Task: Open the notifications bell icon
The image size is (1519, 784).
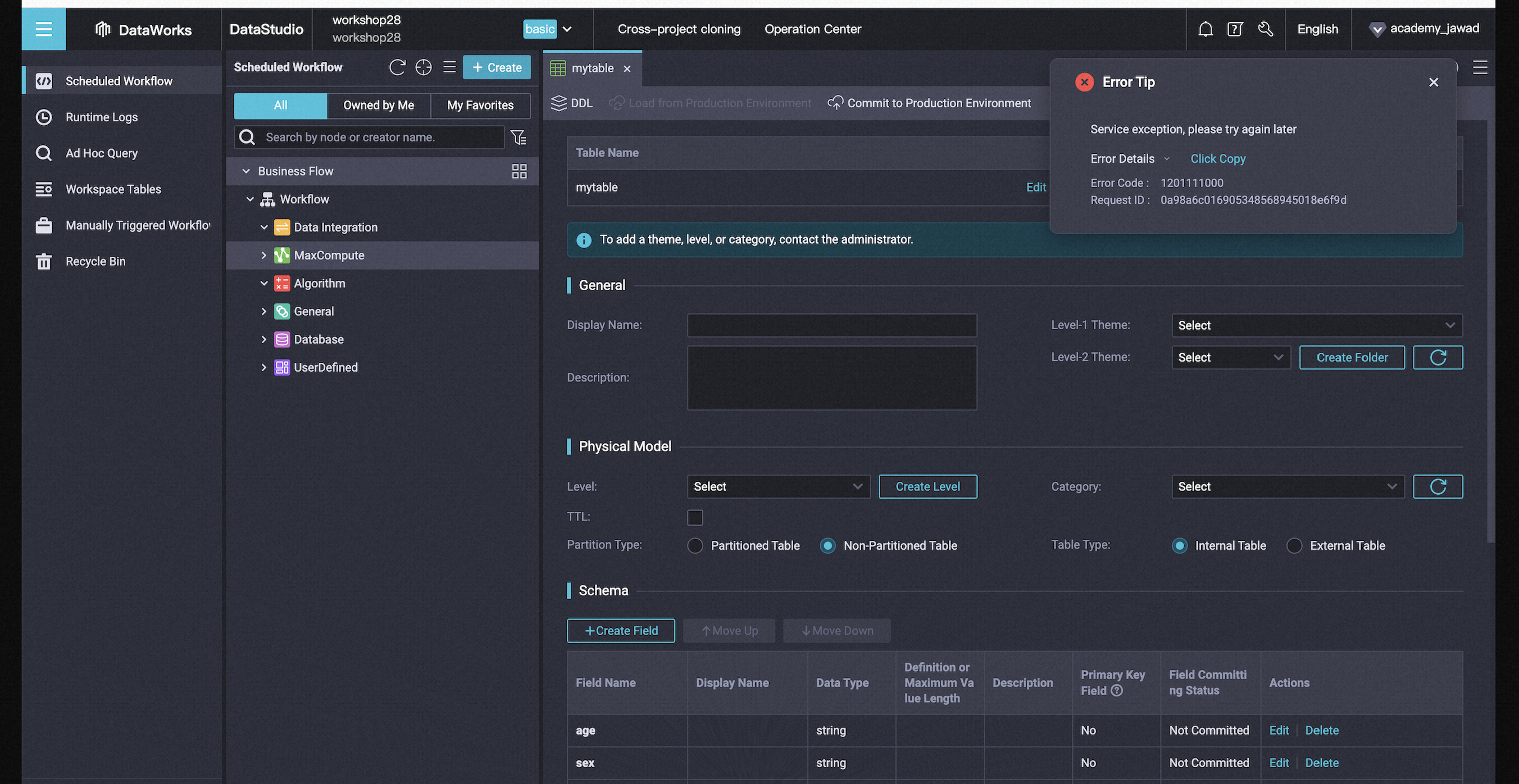Action: [1206, 29]
